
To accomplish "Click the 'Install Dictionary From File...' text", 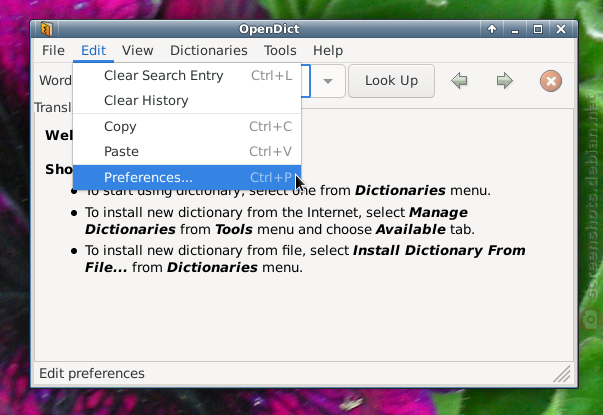I will tap(305, 259).
